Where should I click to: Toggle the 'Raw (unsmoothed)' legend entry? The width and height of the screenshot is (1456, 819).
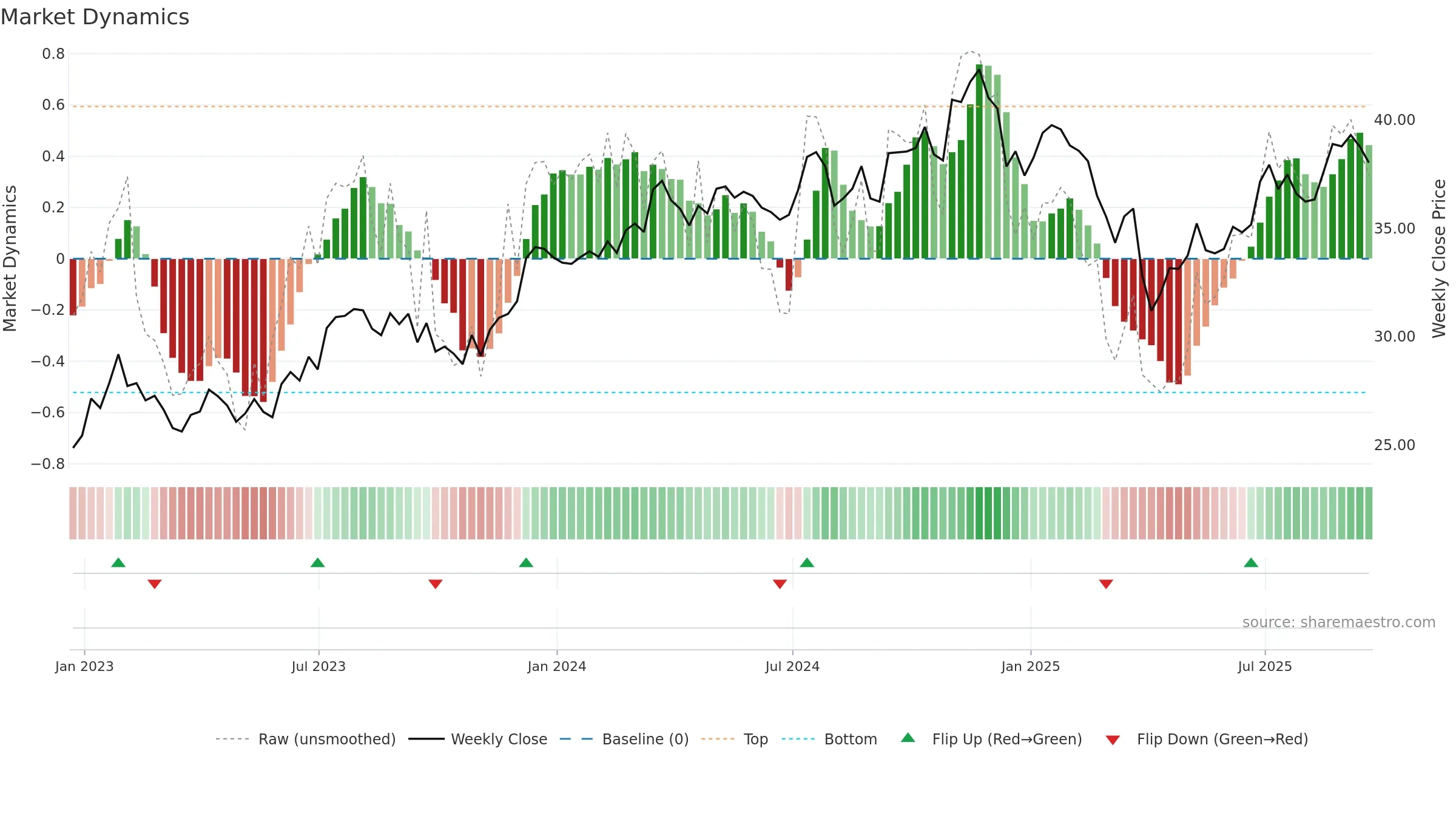tap(305, 739)
